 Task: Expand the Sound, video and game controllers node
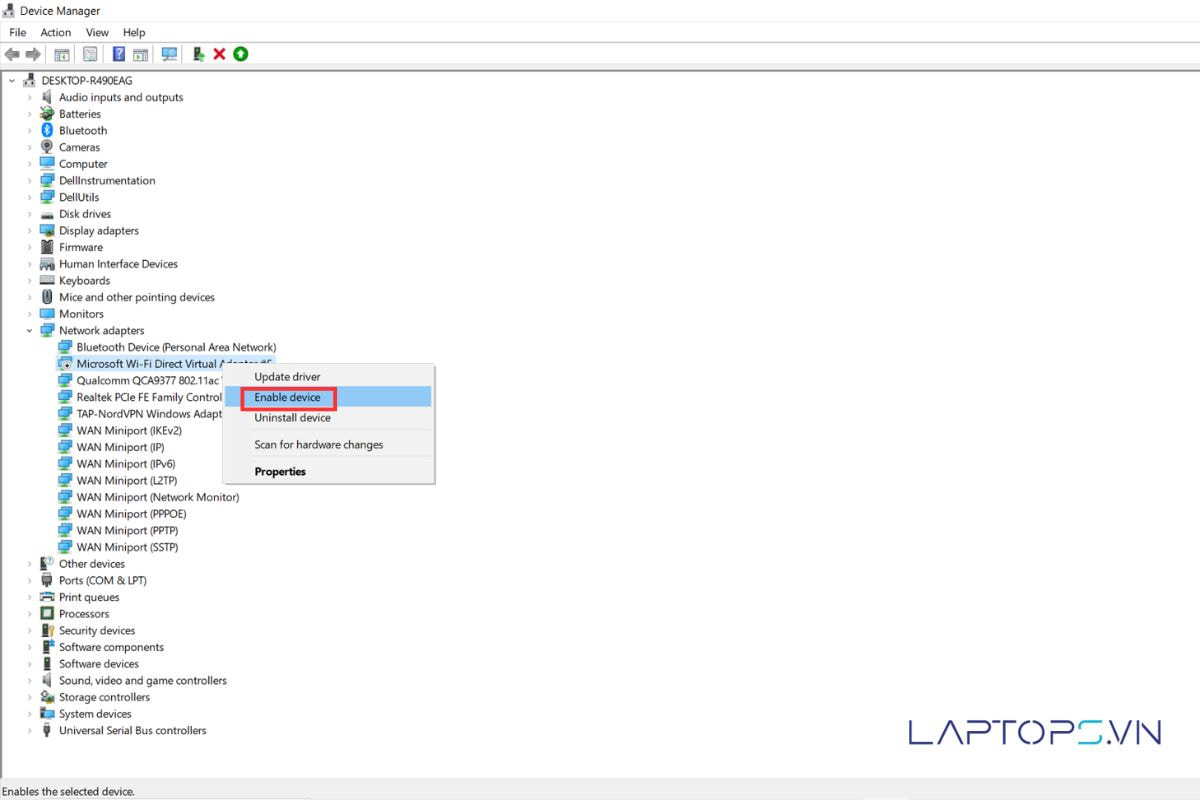point(30,681)
